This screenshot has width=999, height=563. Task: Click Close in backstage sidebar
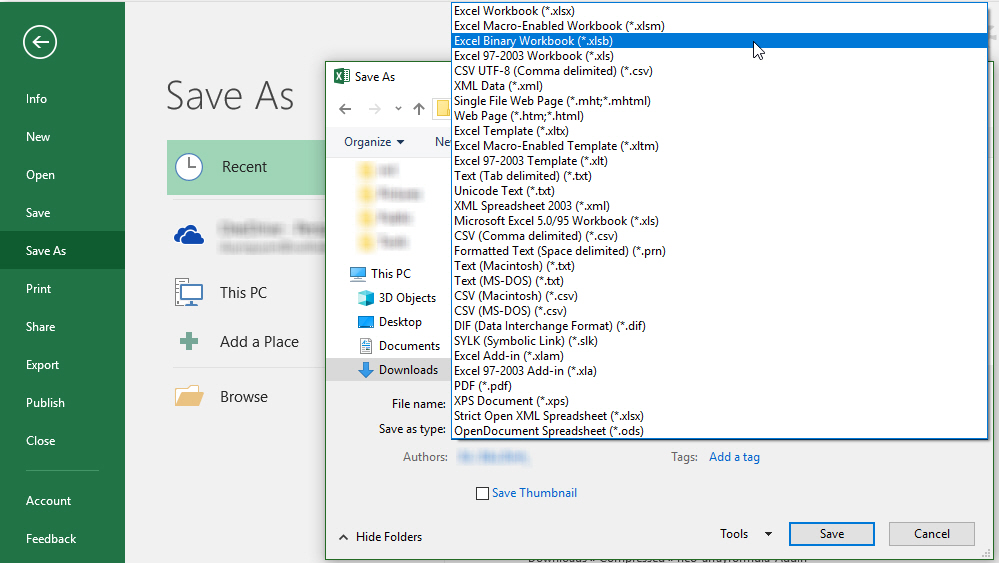62,441
